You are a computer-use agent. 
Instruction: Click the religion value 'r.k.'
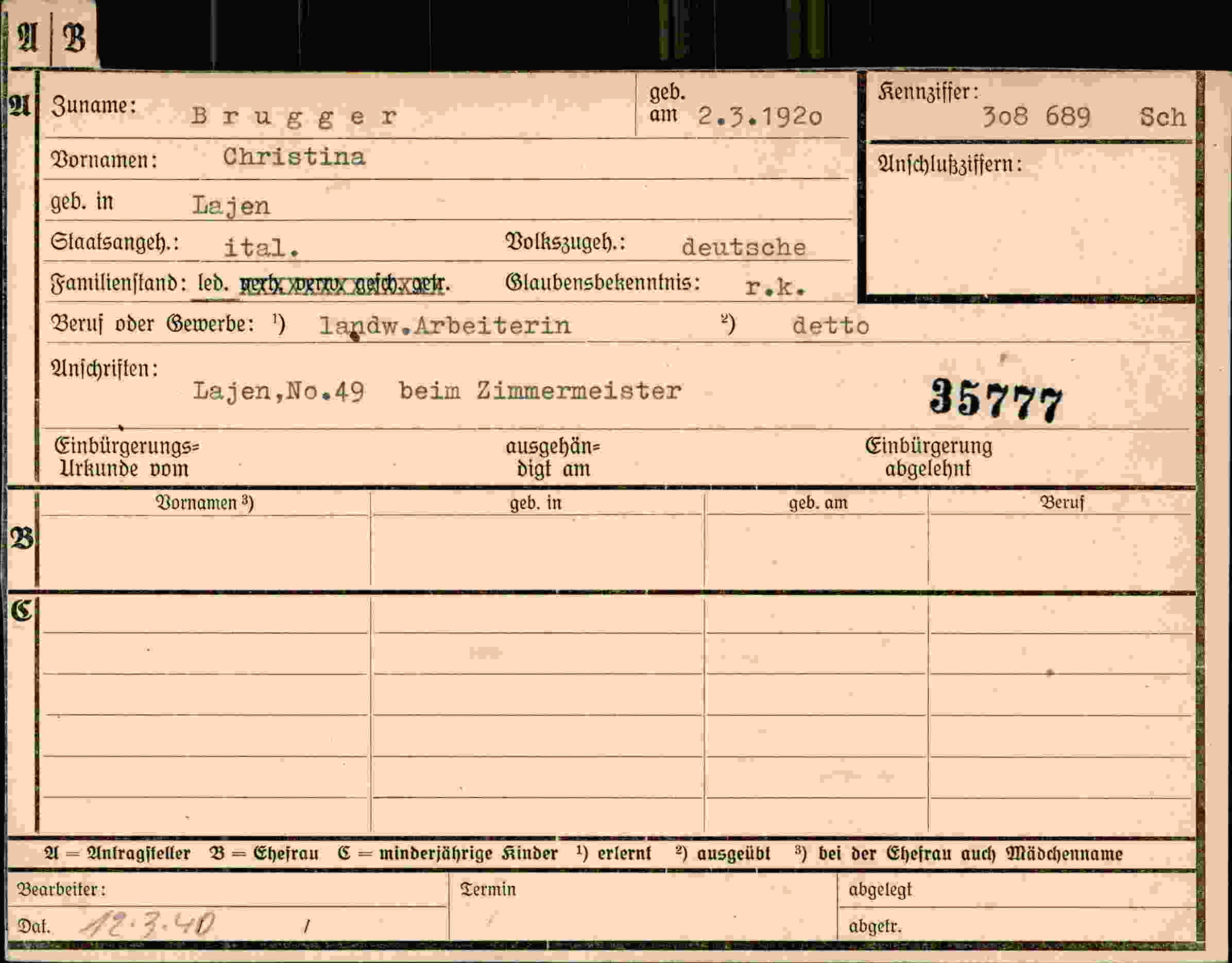tap(776, 287)
